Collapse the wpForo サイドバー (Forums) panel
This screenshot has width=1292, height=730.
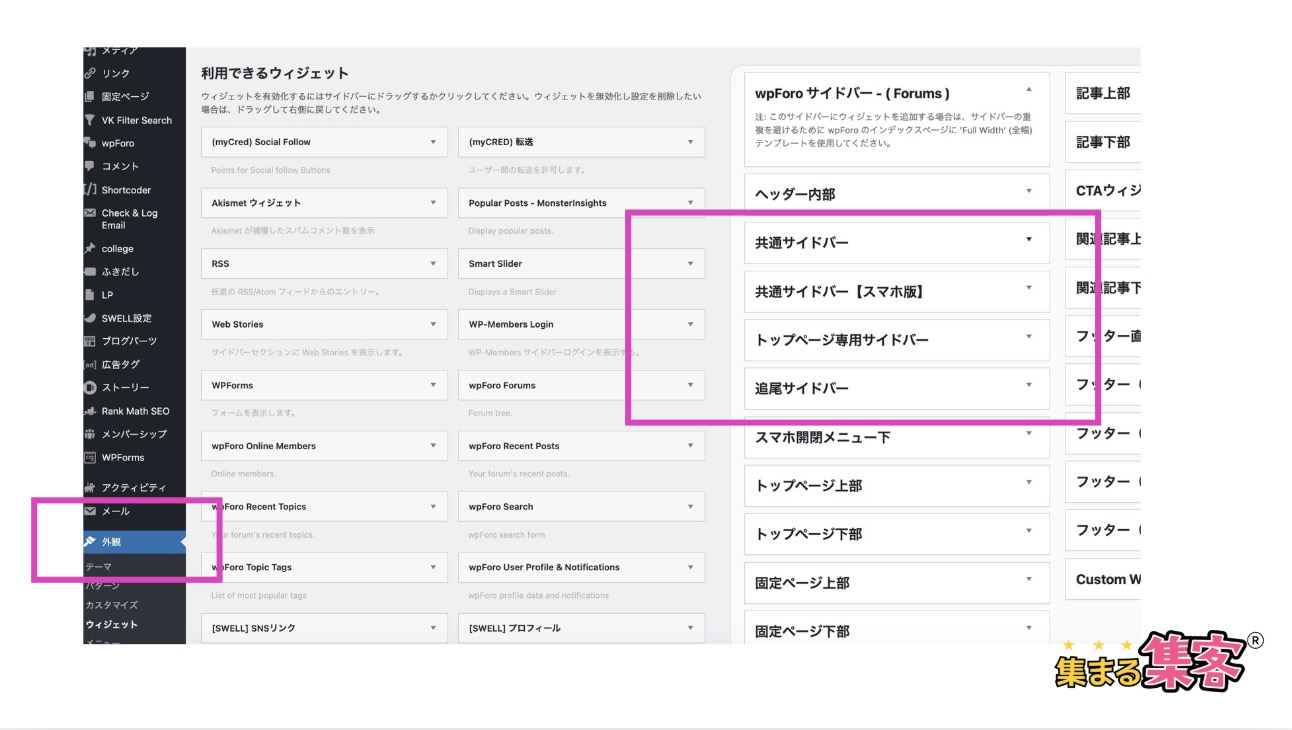click(1028, 91)
